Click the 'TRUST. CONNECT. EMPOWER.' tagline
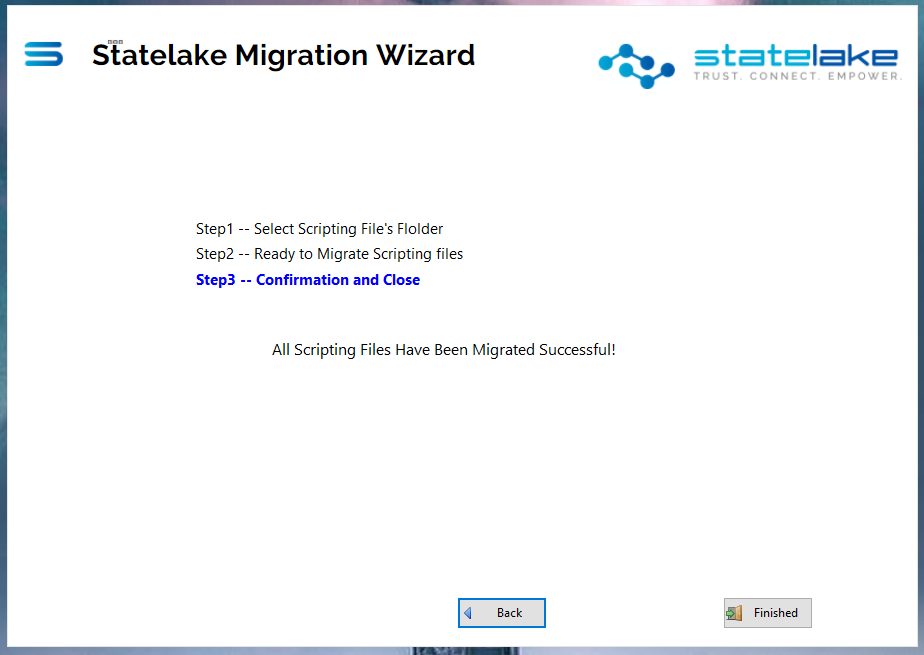This screenshot has width=924, height=655. [x=797, y=76]
